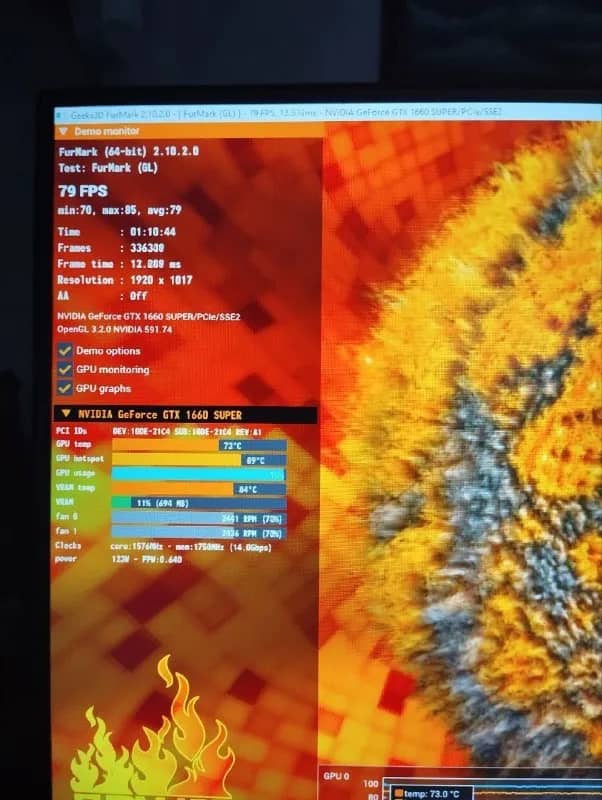
Task: Click the Clocks core:1576MHz line
Action: (x=163, y=546)
